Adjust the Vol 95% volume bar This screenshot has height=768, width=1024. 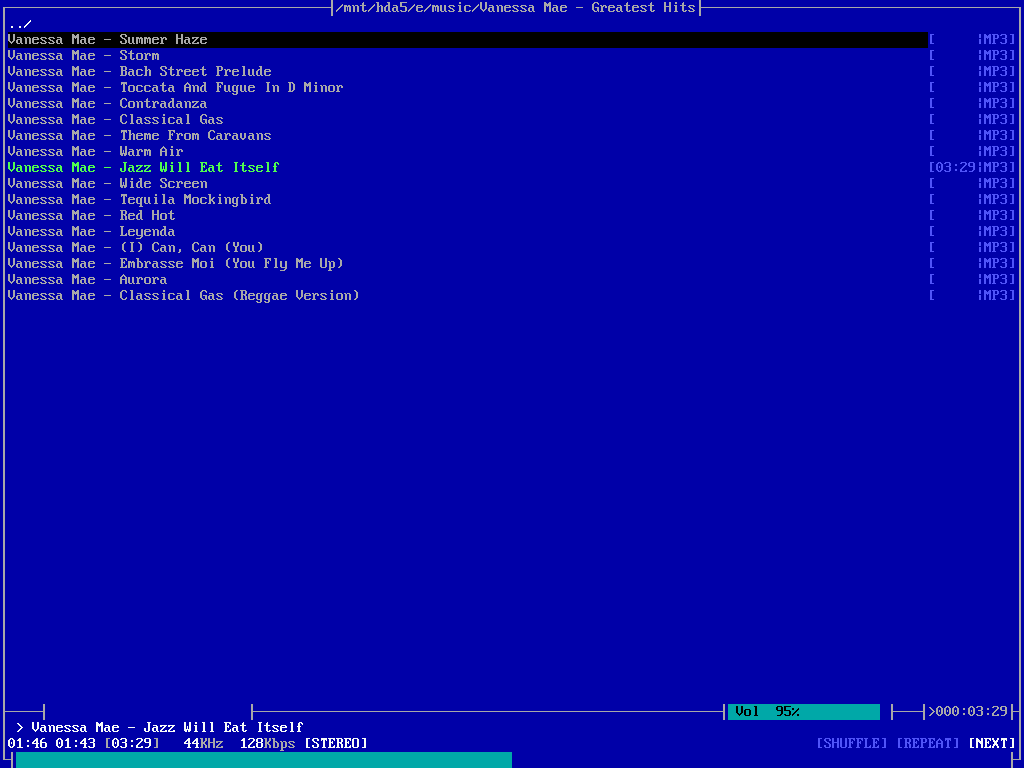pyautogui.click(x=804, y=711)
